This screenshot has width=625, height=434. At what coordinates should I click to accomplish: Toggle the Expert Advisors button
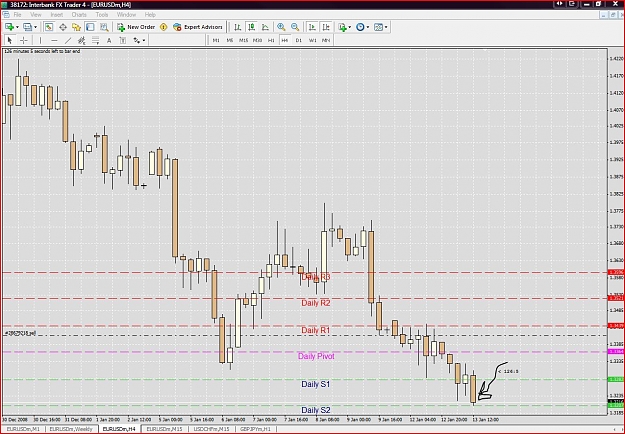tap(198, 27)
